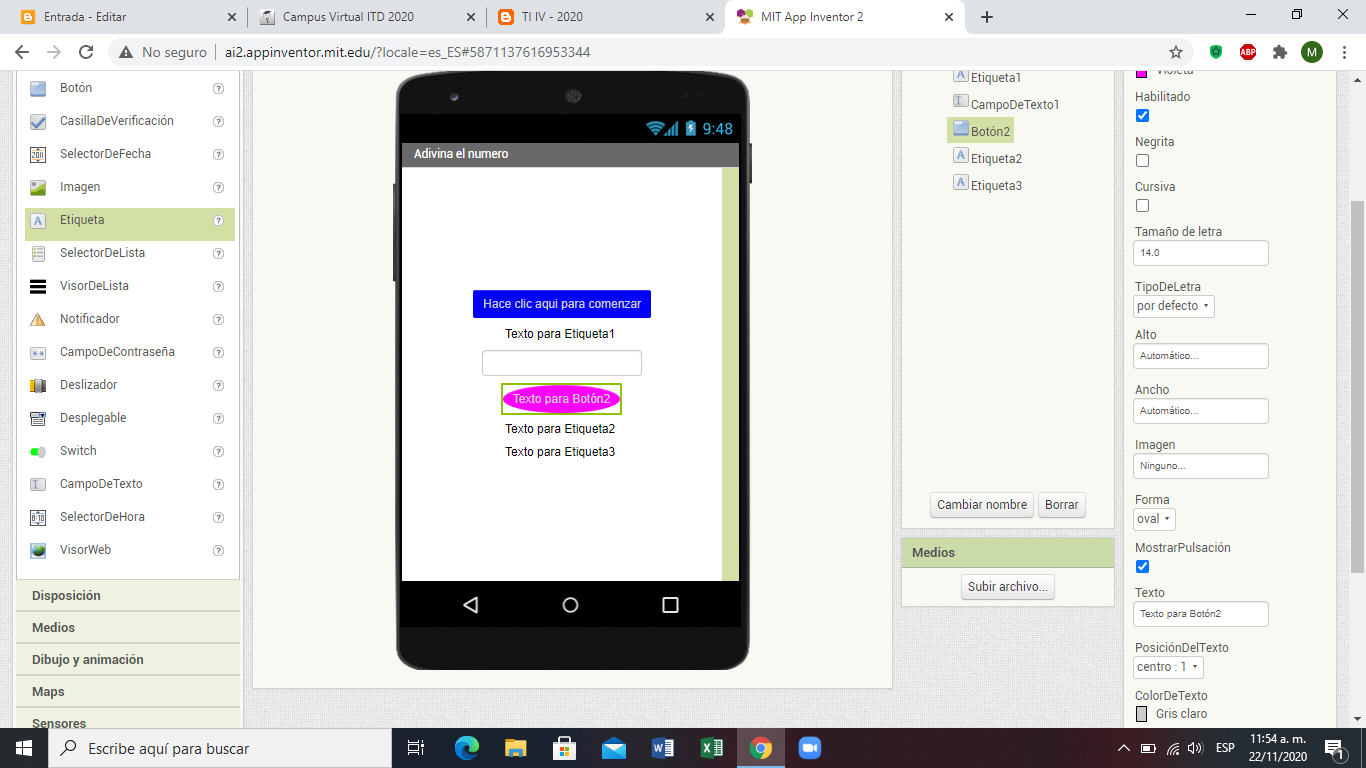Select the SelectorDeHora palette icon
The height and width of the screenshot is (768, 1366).
[38, 517]
